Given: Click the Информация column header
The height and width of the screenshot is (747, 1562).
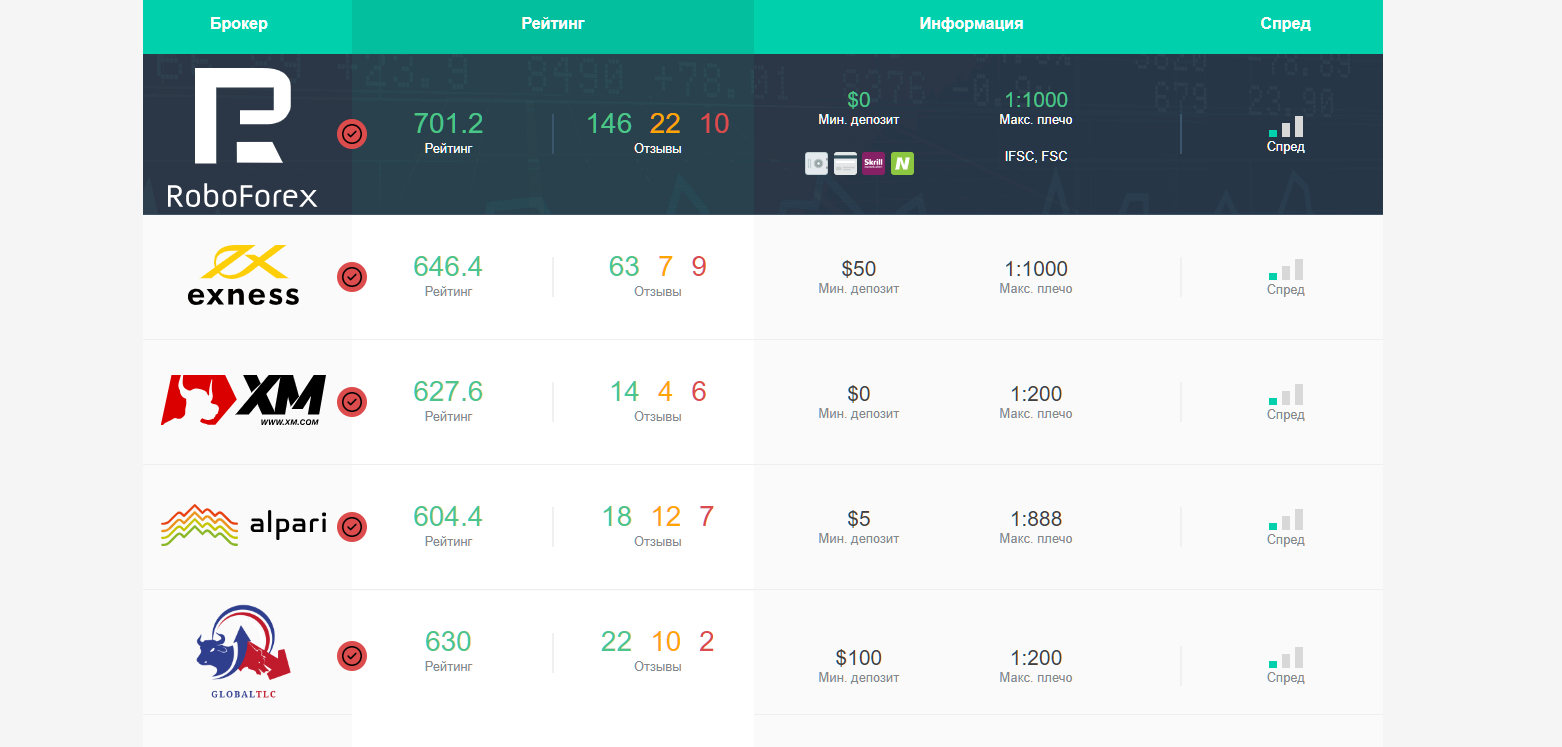Looking at the screenshot, I should pyautogui.click(x=971, y=24).
